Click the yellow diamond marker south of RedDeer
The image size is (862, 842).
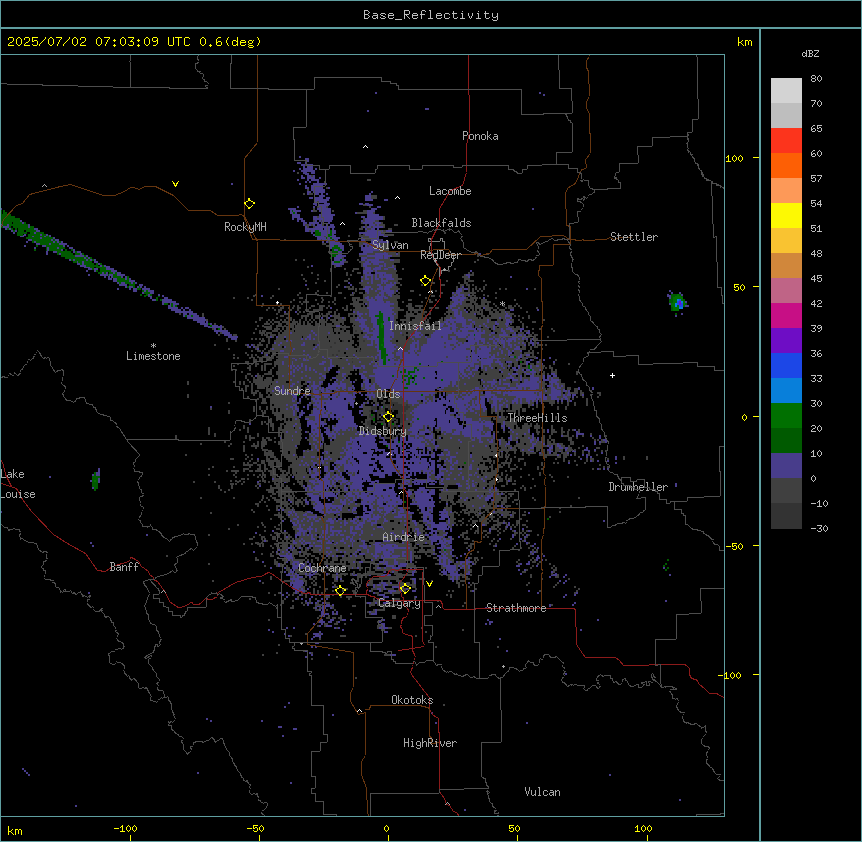point(426,281)
